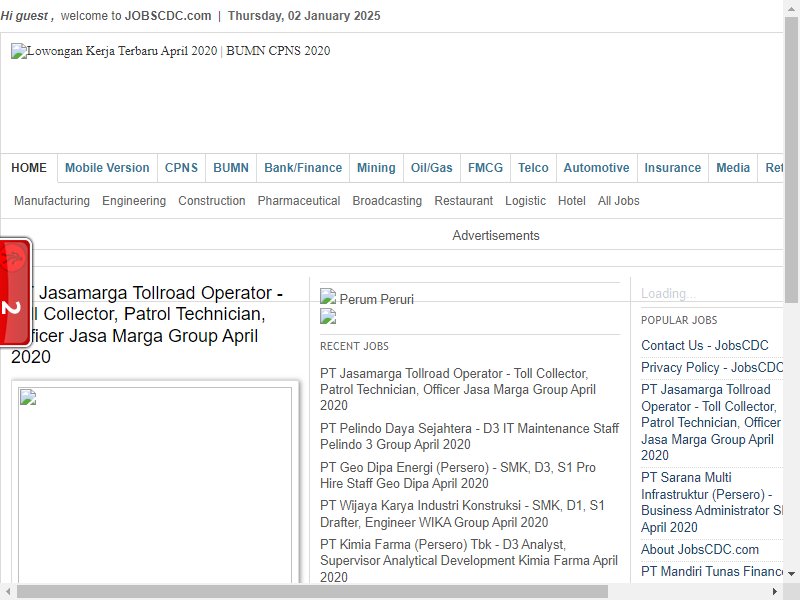This screenshot has width=800, height=600.
Task: Click the 'POPULAR JOBS' heading
Action: 679,320
